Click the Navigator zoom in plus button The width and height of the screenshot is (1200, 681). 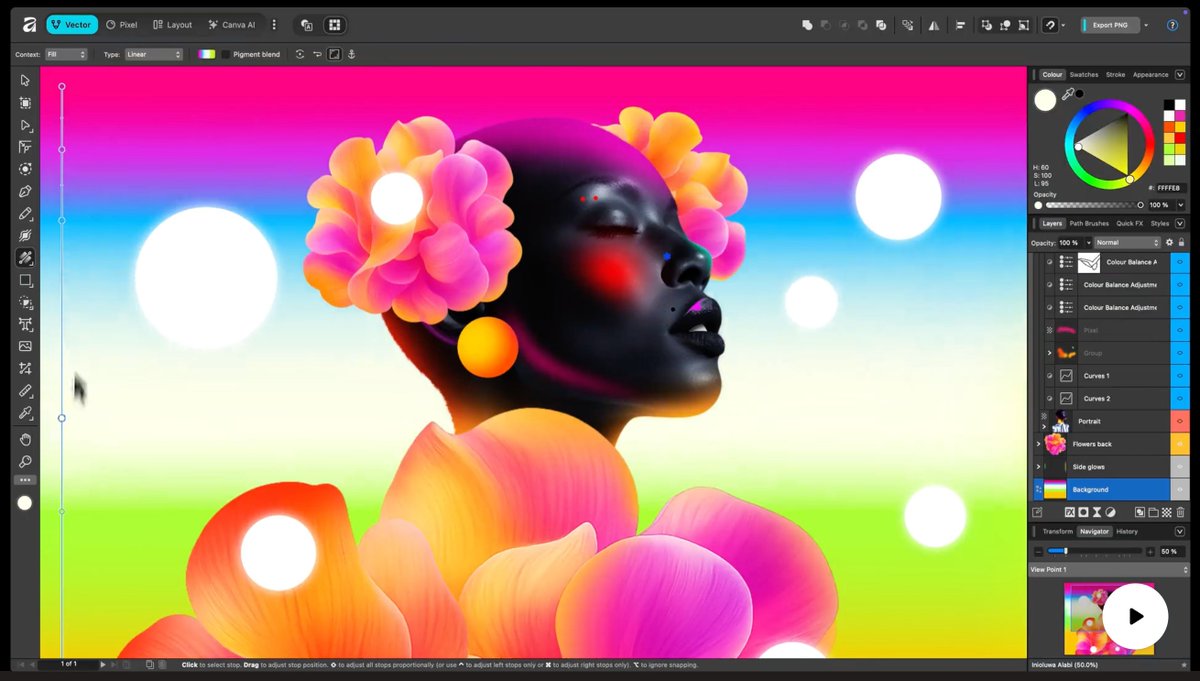1150,551
